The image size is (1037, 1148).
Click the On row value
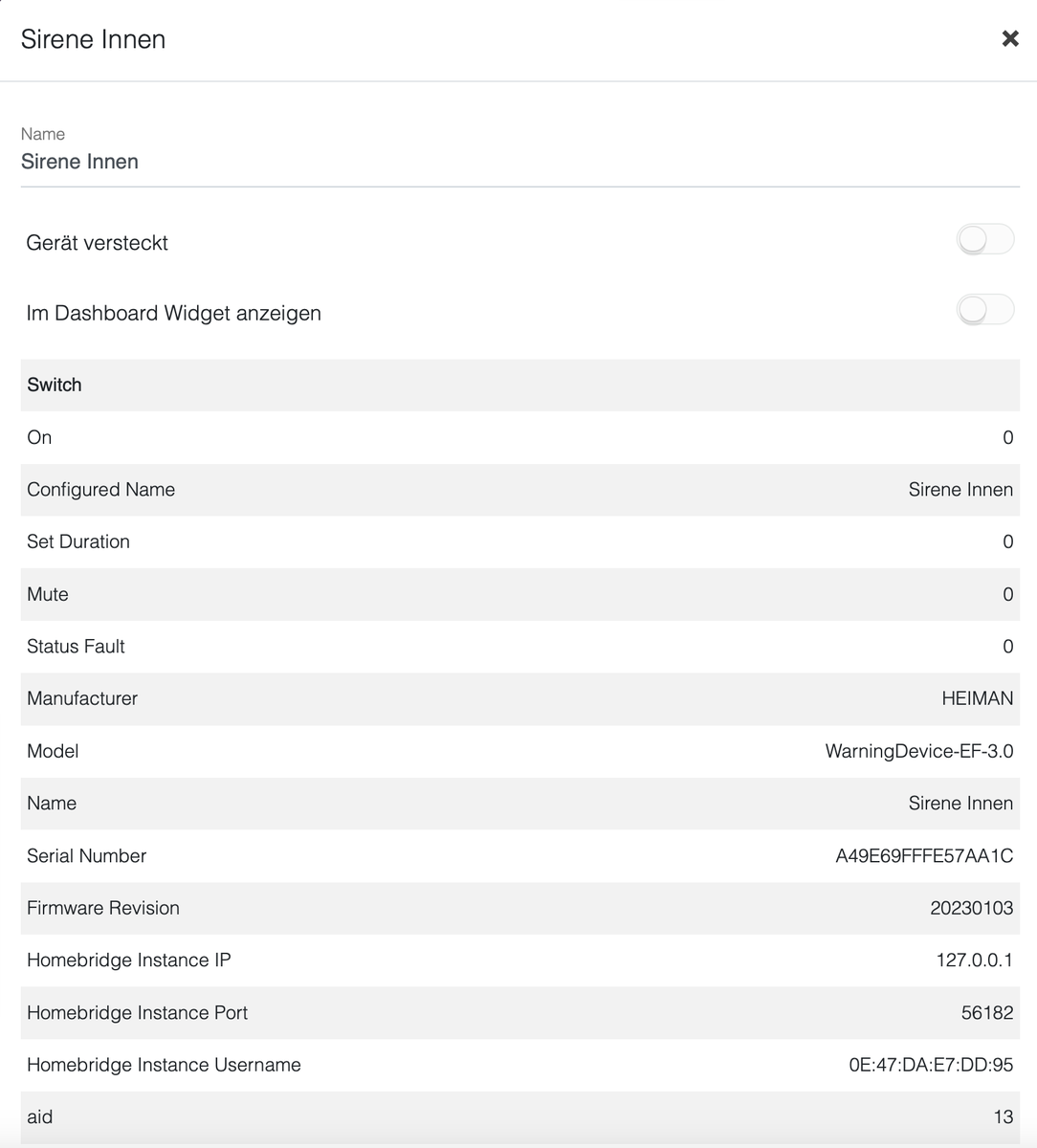(1007, 437)
